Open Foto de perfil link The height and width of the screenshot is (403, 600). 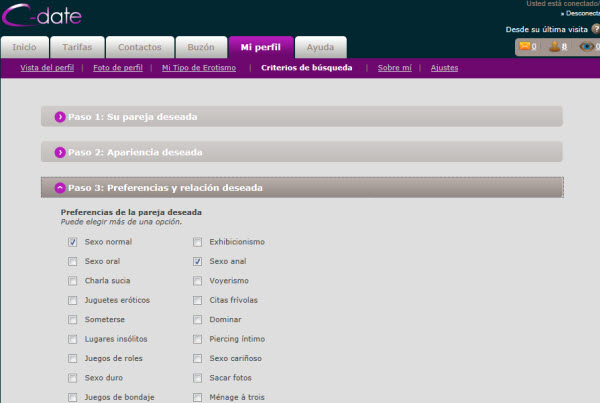click(118, 68)
